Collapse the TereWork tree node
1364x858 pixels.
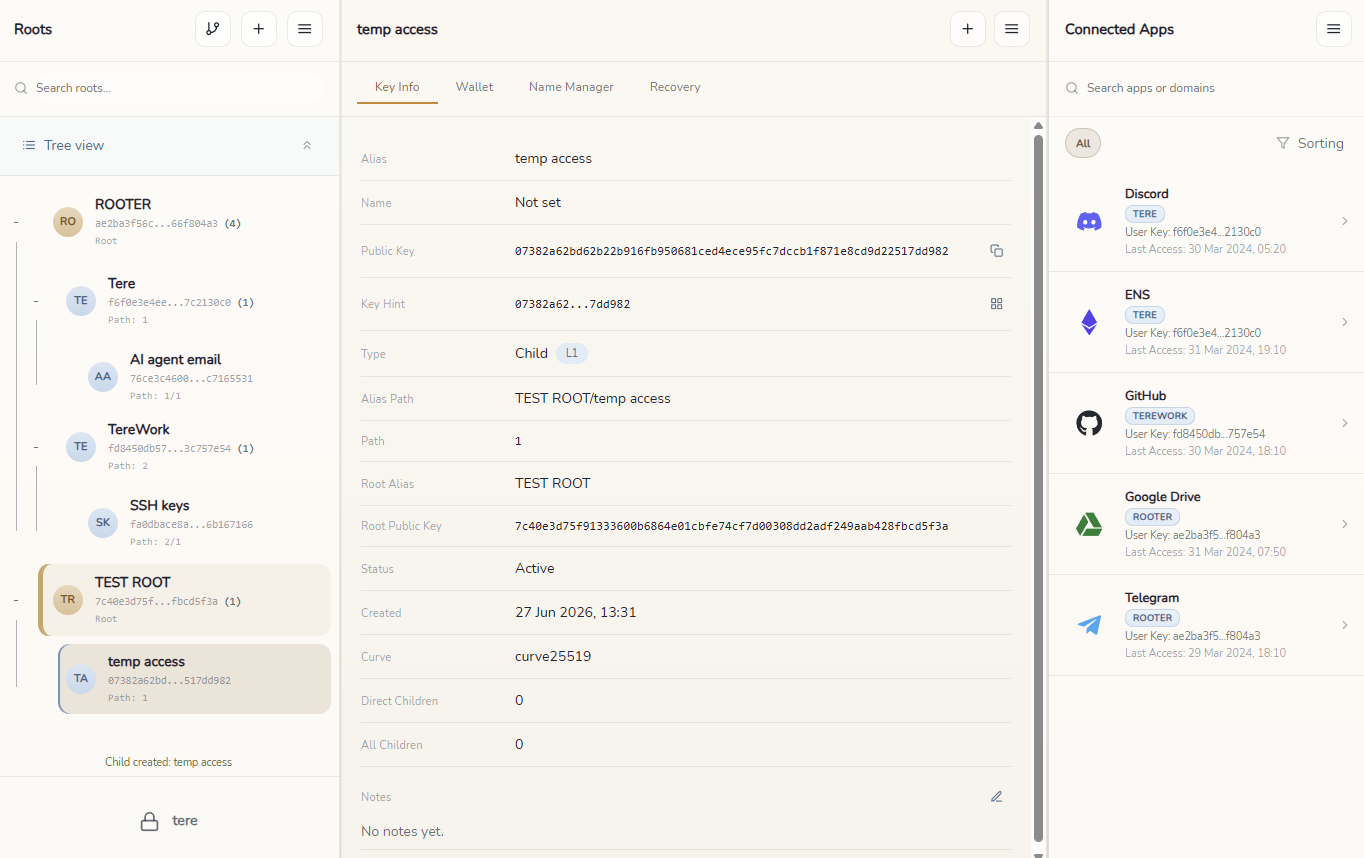click(36, 447)
